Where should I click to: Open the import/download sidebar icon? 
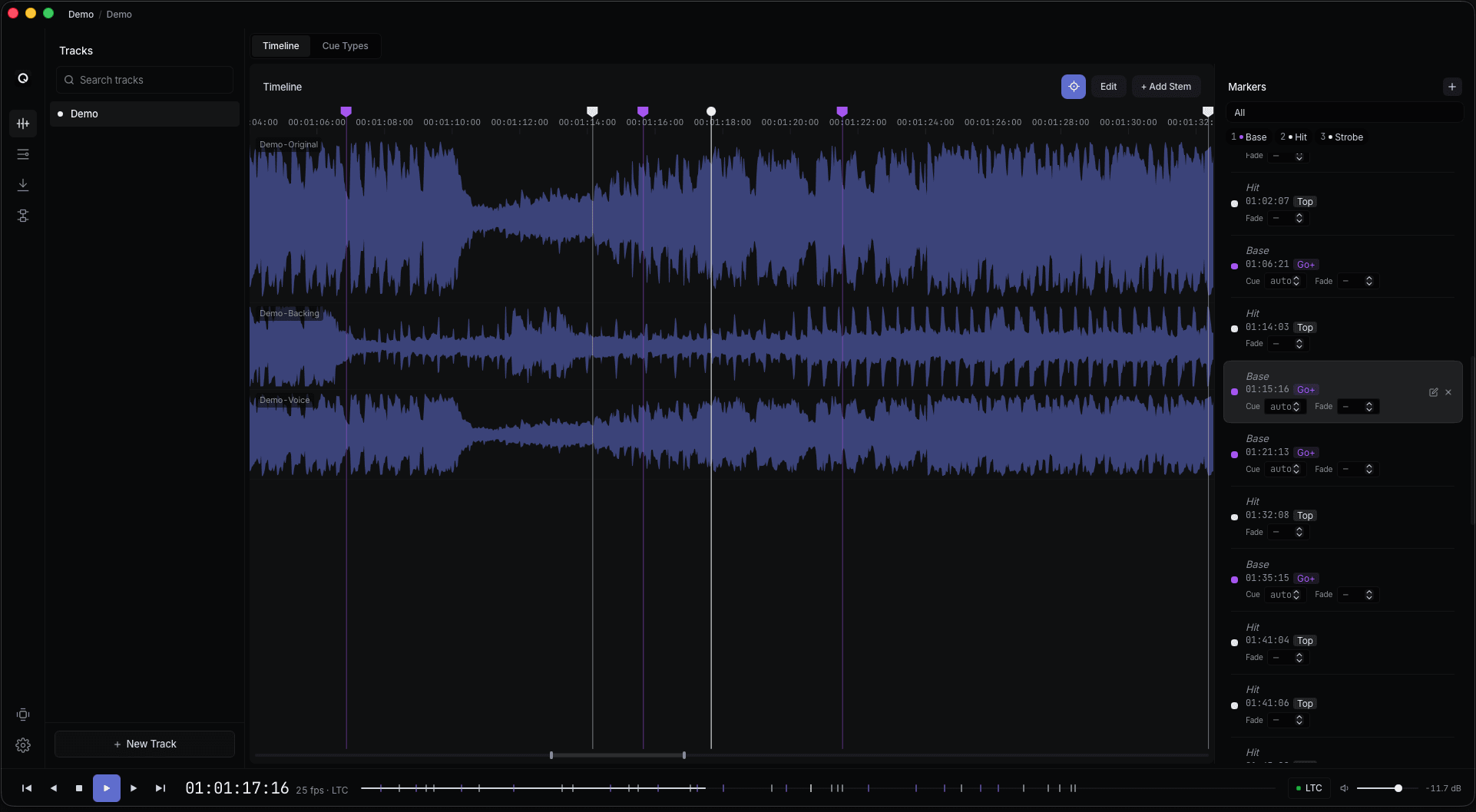click(x=23, y=185)
